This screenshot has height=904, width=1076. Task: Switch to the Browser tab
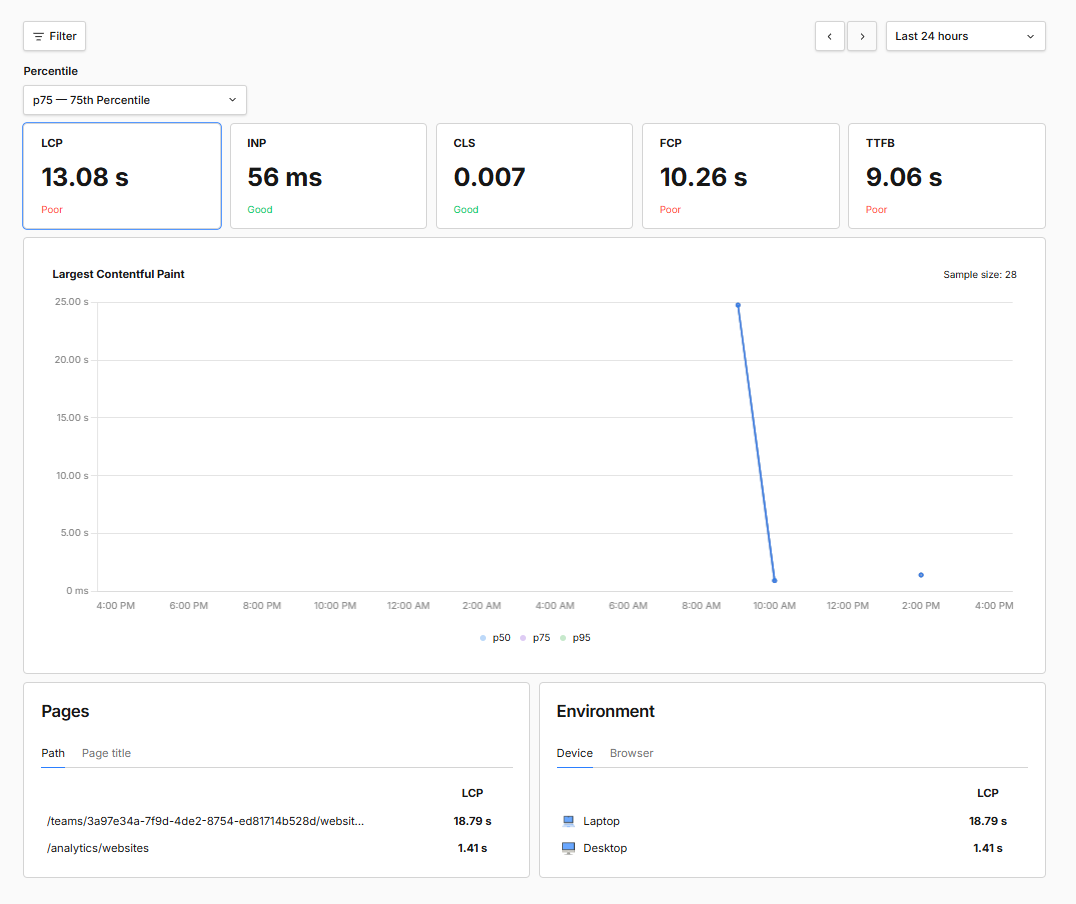click(x=631, y=753)
